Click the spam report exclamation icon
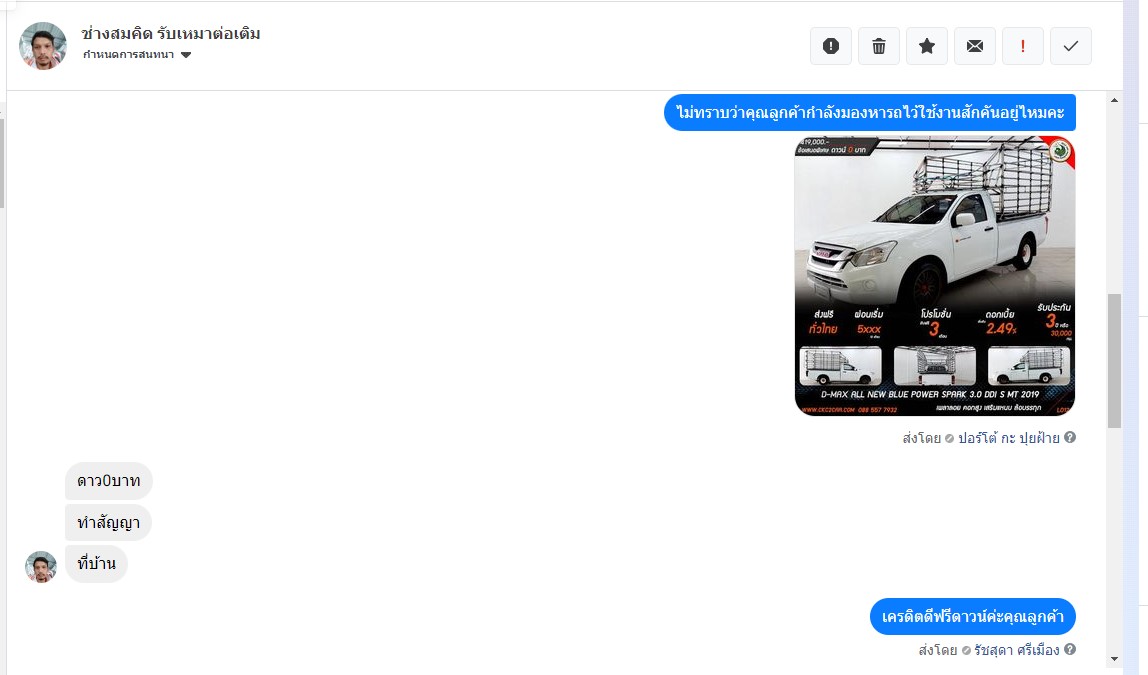 [830, 46]
